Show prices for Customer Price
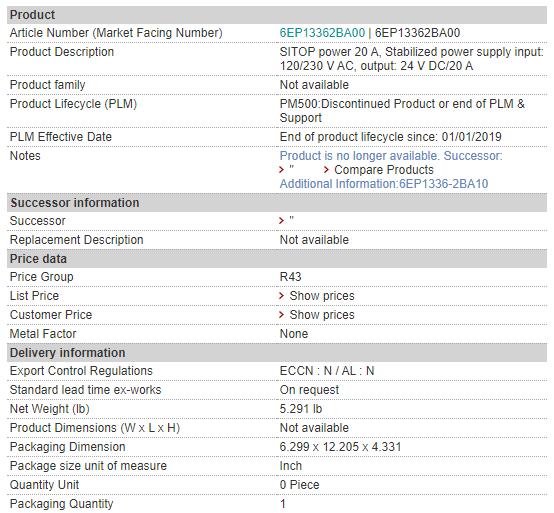The width and height of the screenshot is (554, 513). (322, 315)
